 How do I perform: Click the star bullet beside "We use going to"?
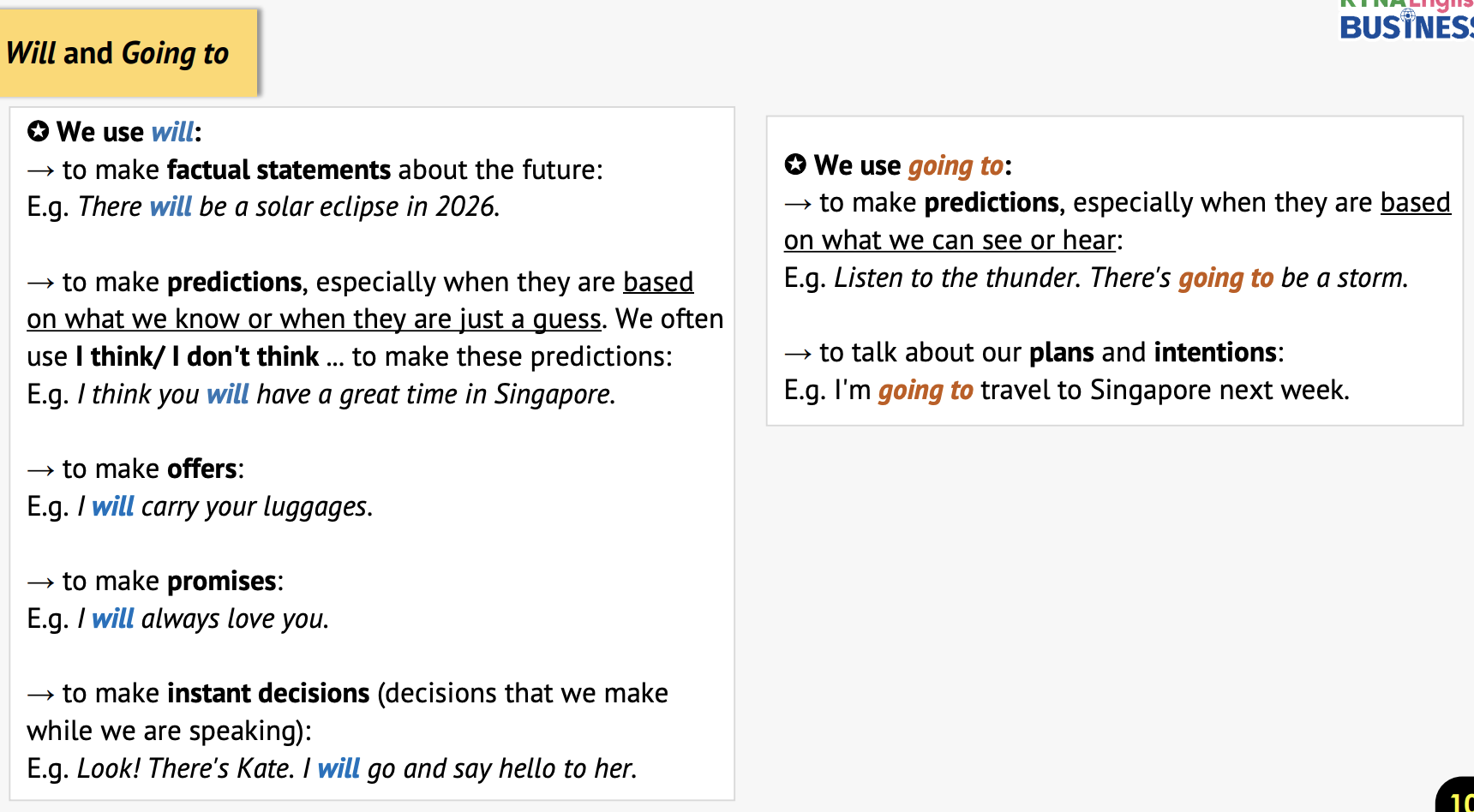pyautogui.click(x=795, y=164)
